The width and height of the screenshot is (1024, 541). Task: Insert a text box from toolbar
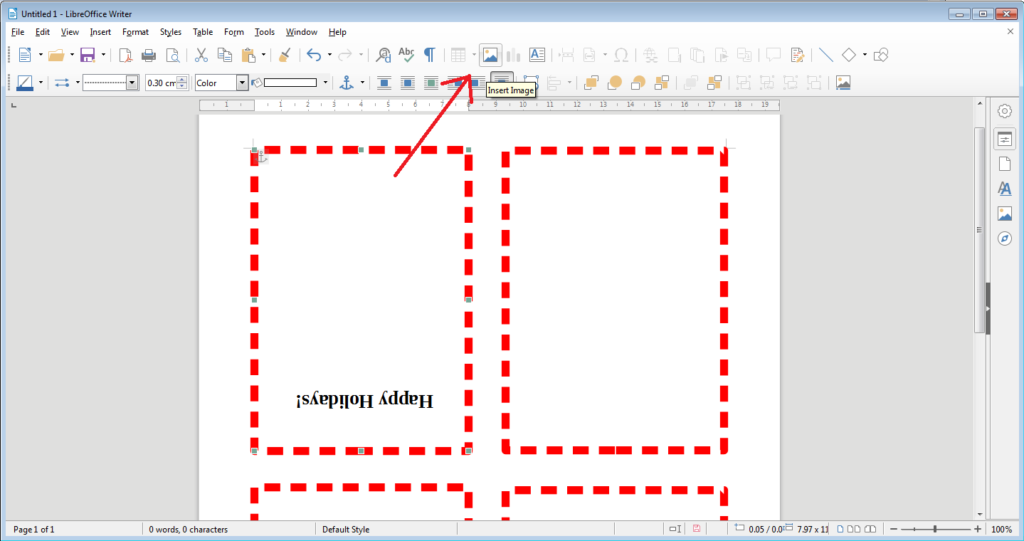tap(537, 55)
